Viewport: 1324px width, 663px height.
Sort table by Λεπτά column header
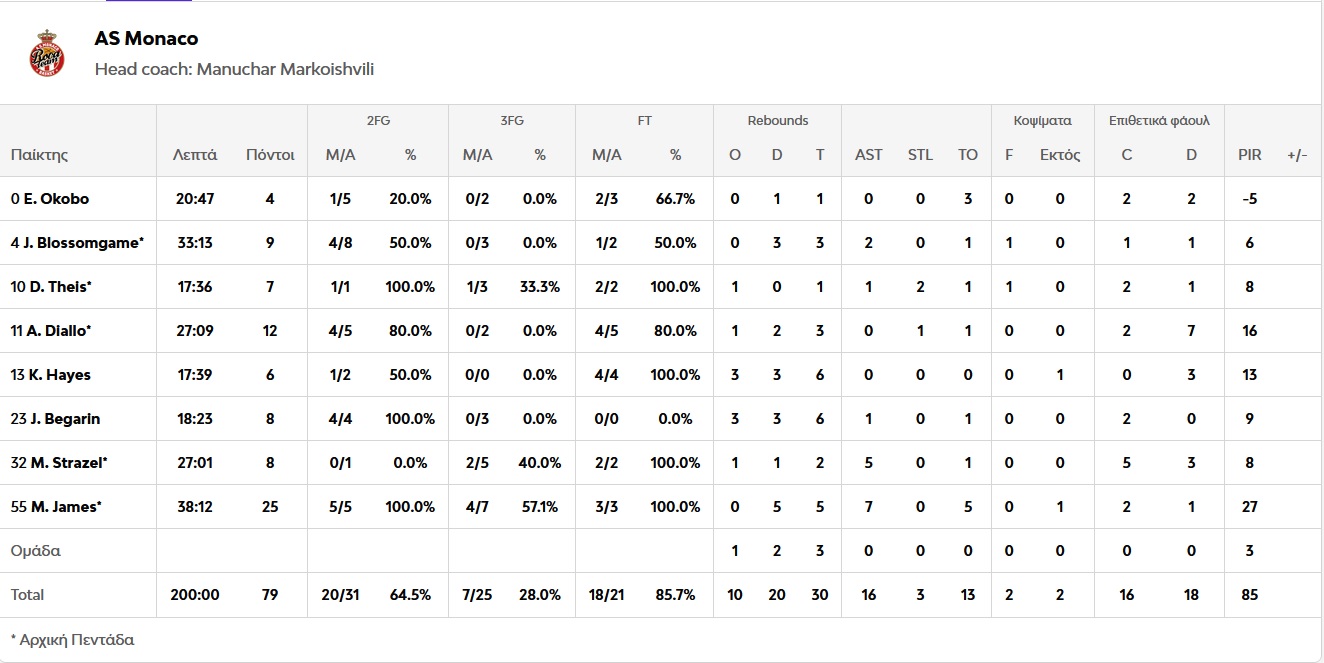coord(195,155)
